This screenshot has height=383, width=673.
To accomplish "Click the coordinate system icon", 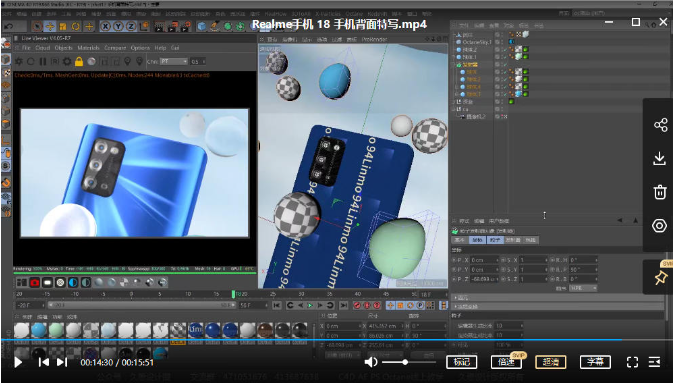I will coord(144,27).
